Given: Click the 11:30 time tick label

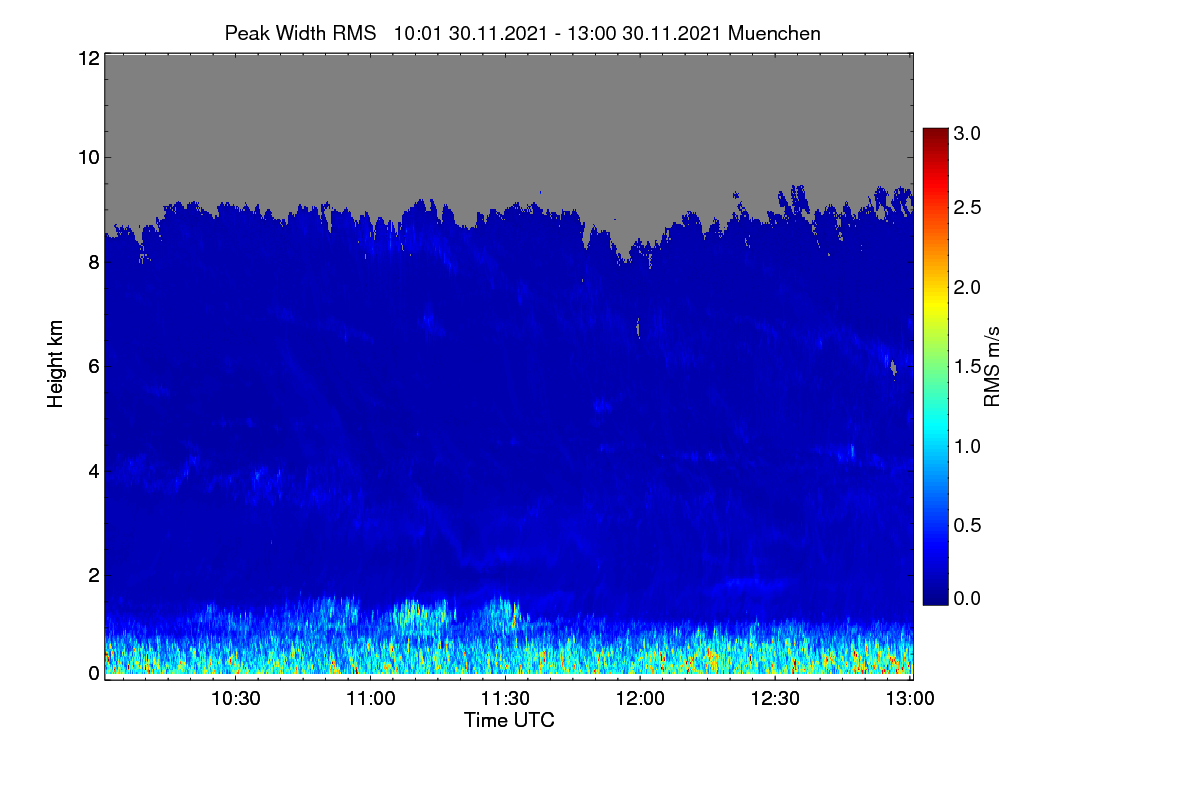Looking at the screenshot, I should (506, 699).
